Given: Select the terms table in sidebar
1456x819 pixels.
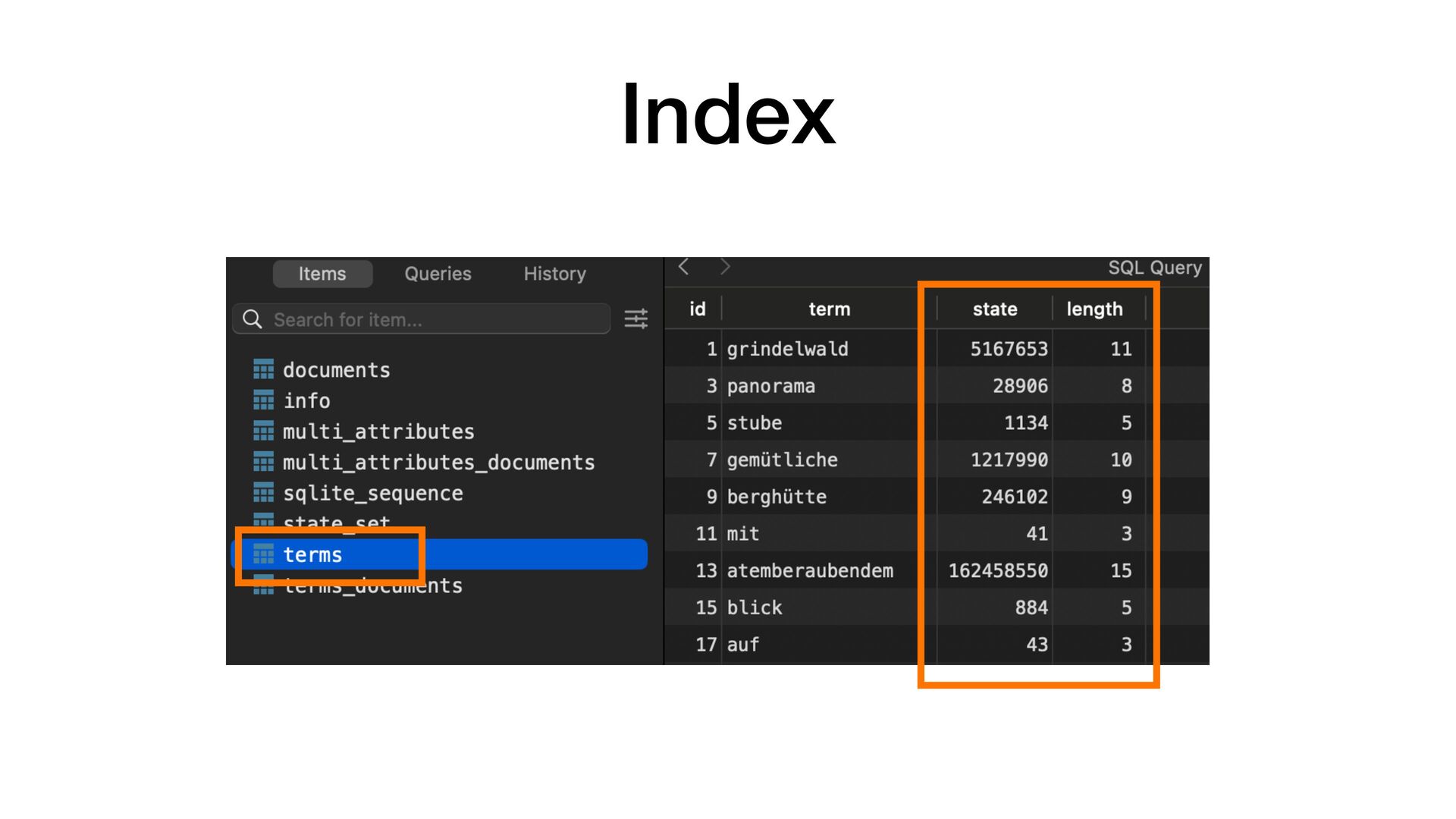Looking at the screenshot, I should 312,555.
